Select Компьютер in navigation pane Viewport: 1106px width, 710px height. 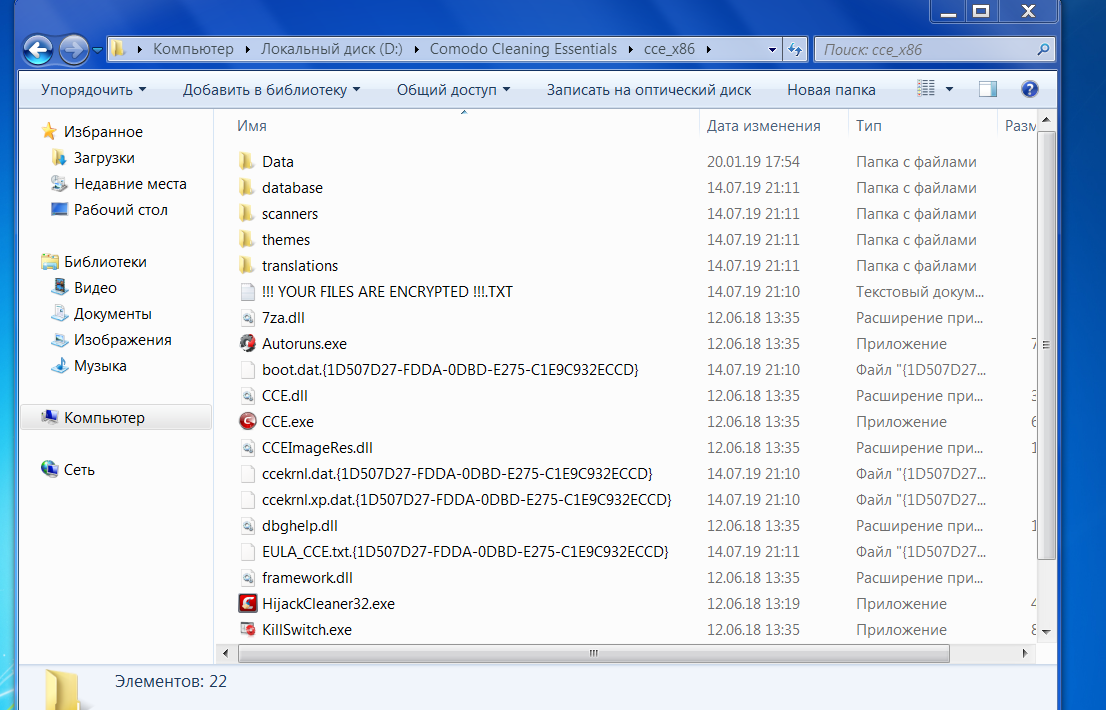116,417
